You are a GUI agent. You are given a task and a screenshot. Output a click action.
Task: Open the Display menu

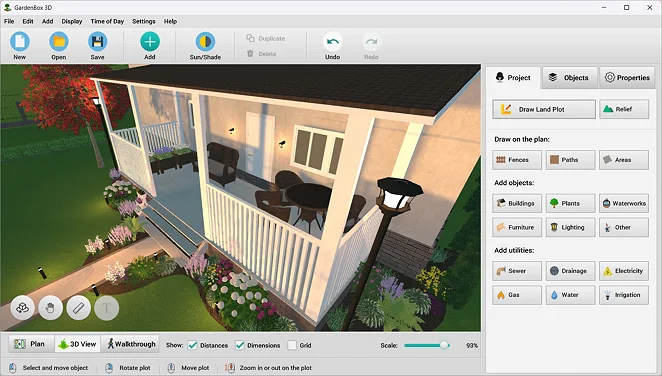click(x=72, y=21)
